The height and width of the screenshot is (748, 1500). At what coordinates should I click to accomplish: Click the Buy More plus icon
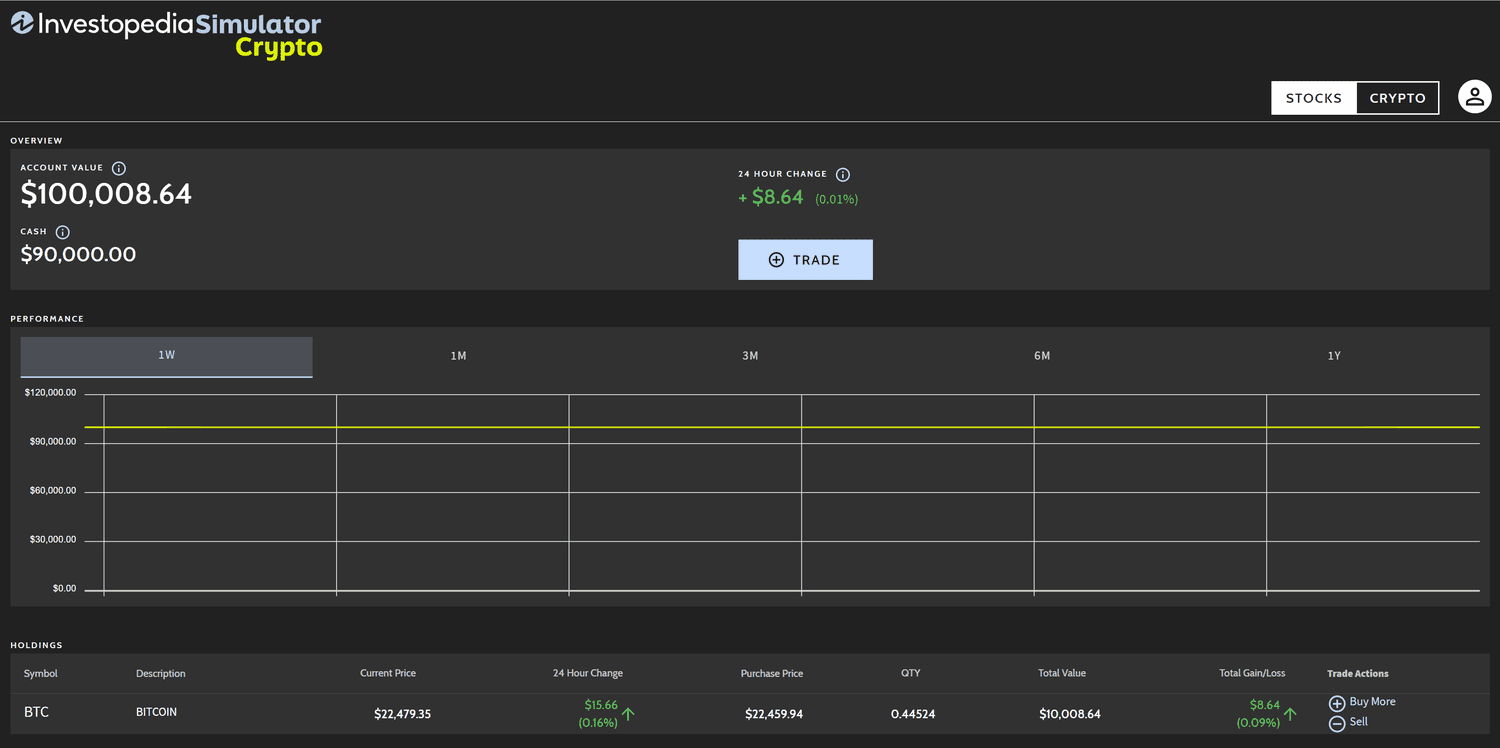point(1337,703)
